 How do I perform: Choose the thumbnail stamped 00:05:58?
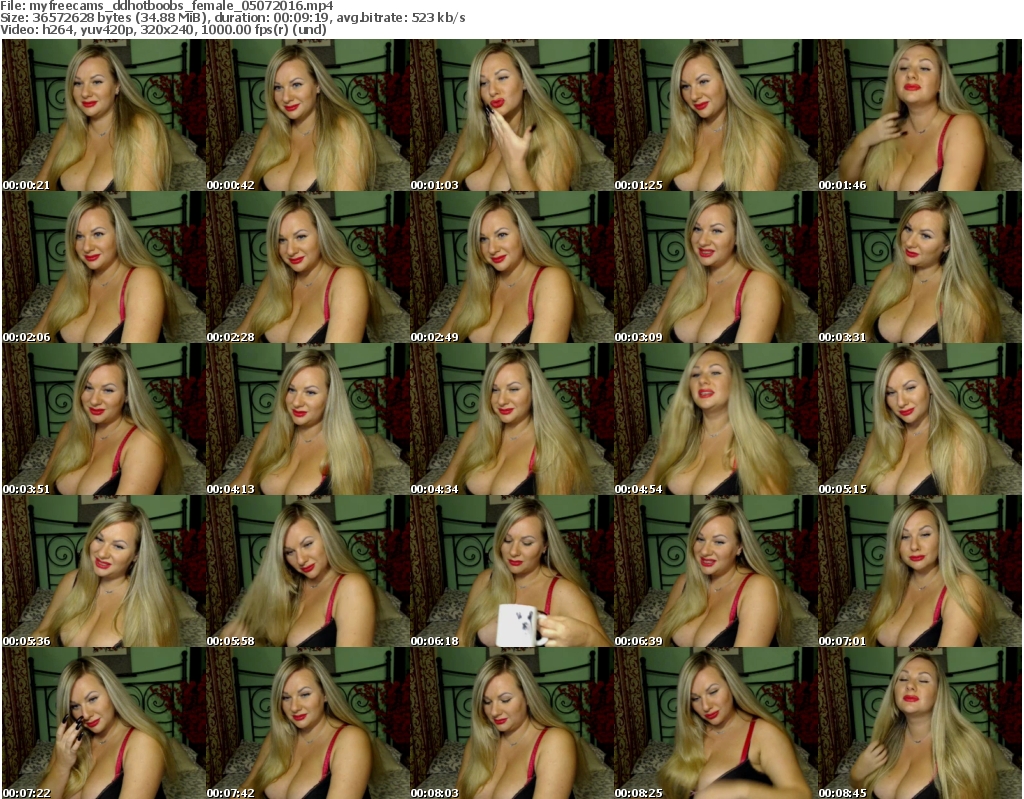coord(308,571)
